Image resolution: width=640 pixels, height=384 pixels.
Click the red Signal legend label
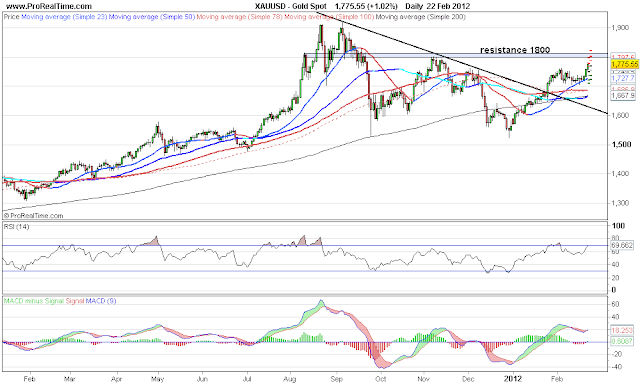(75, 301)
